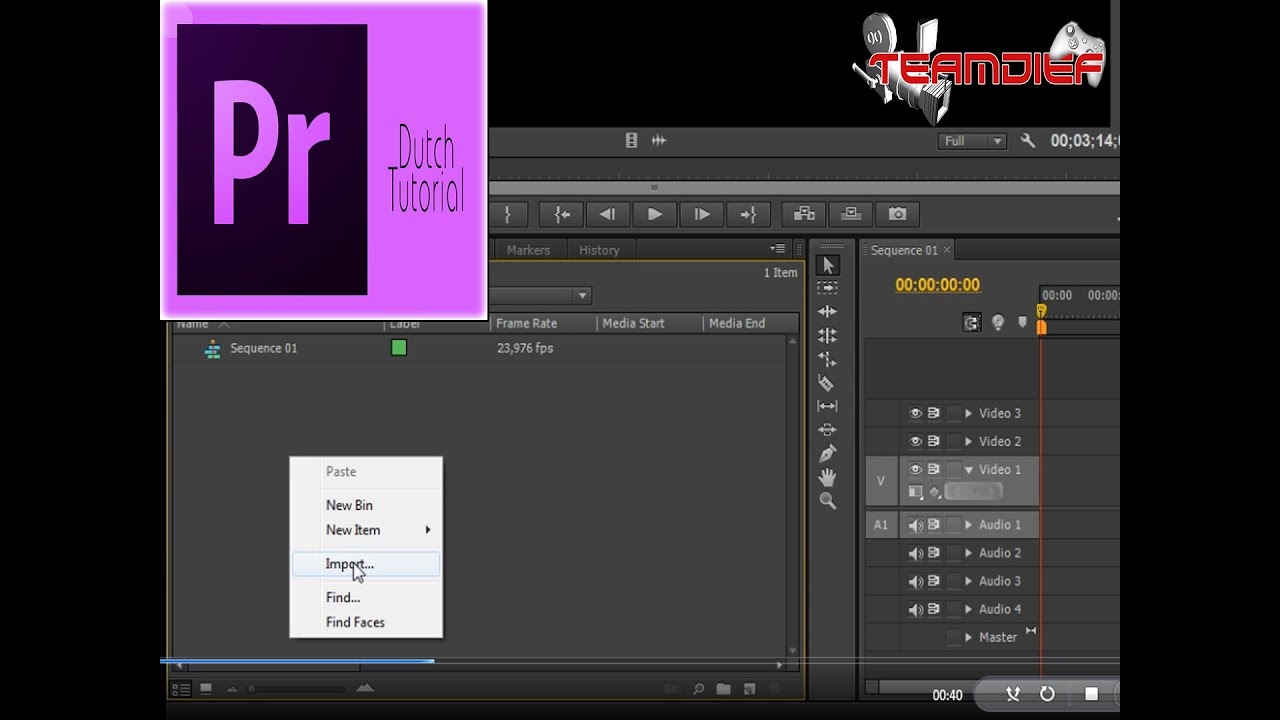Select the Track Select tool

(827, 288)
